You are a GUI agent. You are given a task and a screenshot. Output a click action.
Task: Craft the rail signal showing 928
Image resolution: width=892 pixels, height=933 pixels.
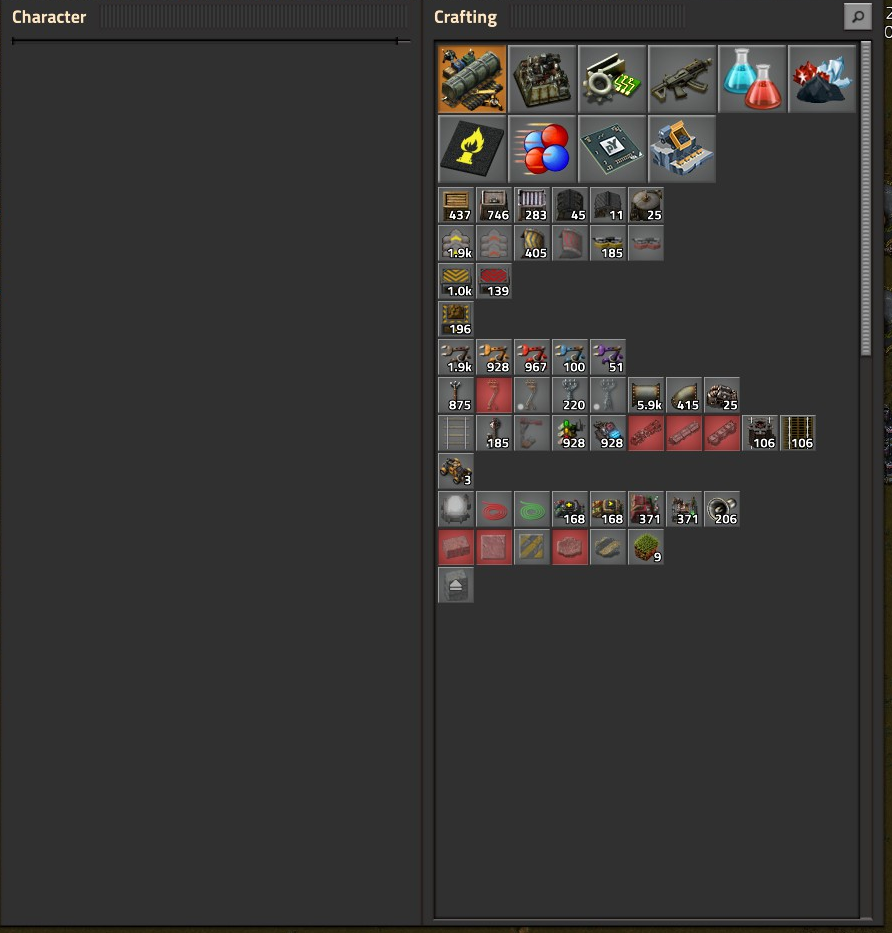click(570, 433)
